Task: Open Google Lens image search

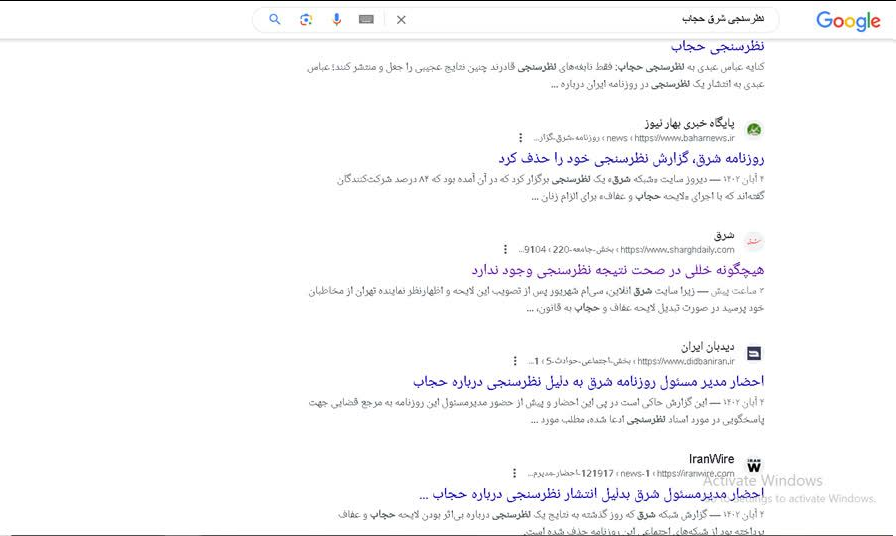Action: [306, 19]
